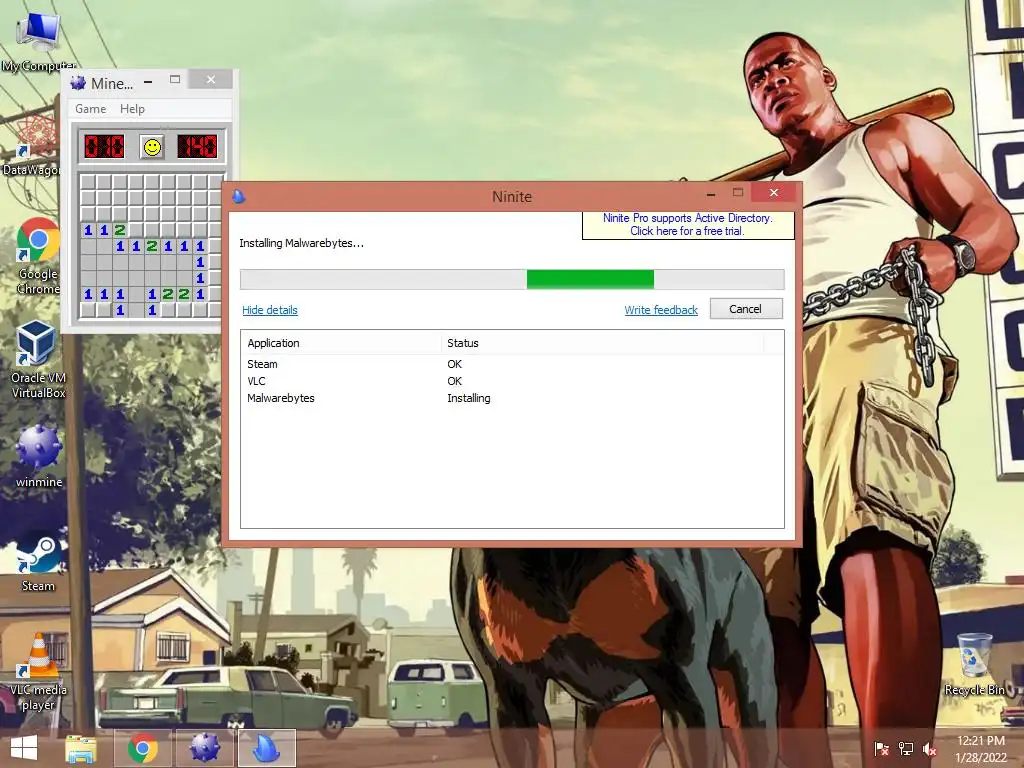The image size is (1024, 768).
Task: Select the Ninite taskbar button
Action: click(266, 748)
